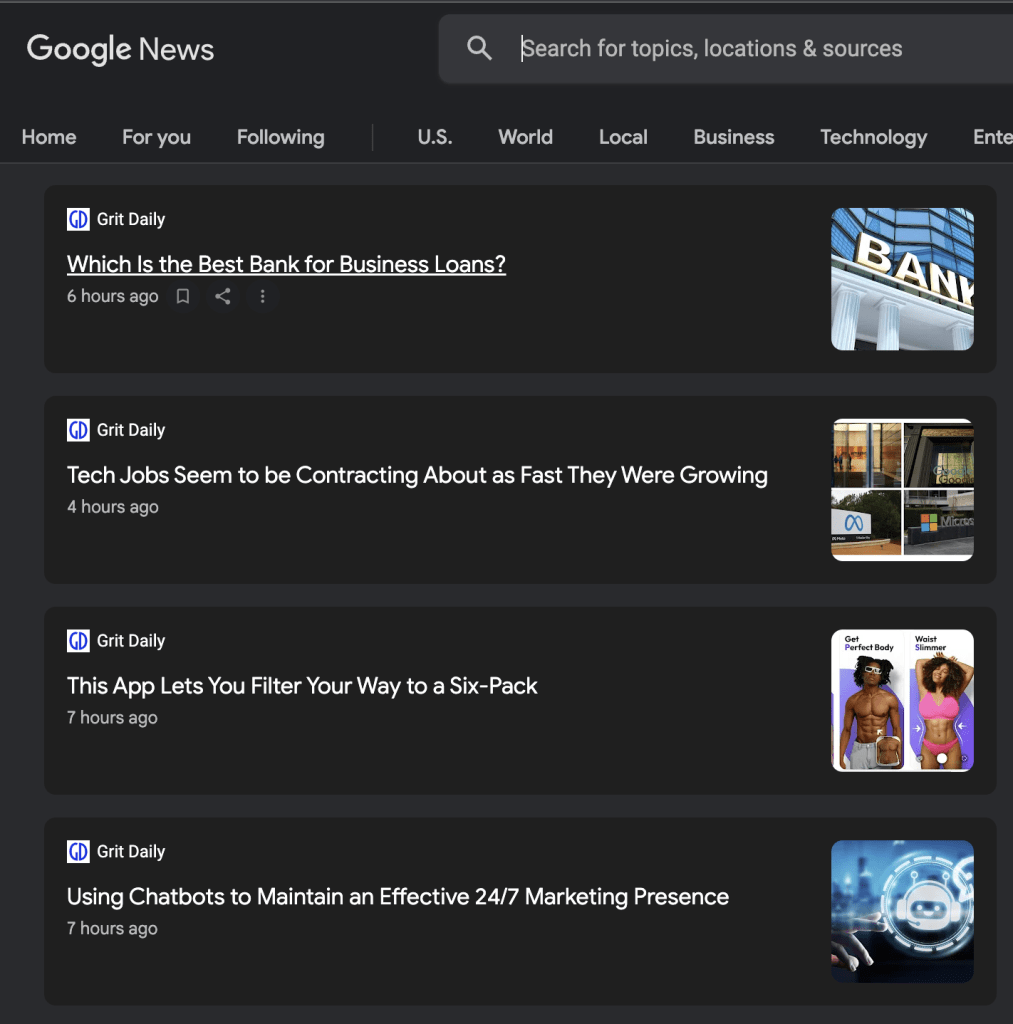This screenshot has height=1024, width=1013.
Task: Open the Tech Jobs Contracting headline
Action: pos(417,475)
